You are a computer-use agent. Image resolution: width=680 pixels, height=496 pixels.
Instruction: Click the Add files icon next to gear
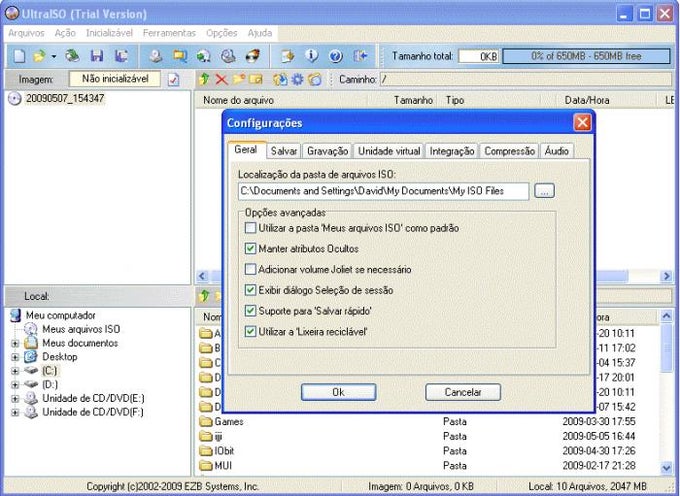pyautogui.click(x=280, y=79)
